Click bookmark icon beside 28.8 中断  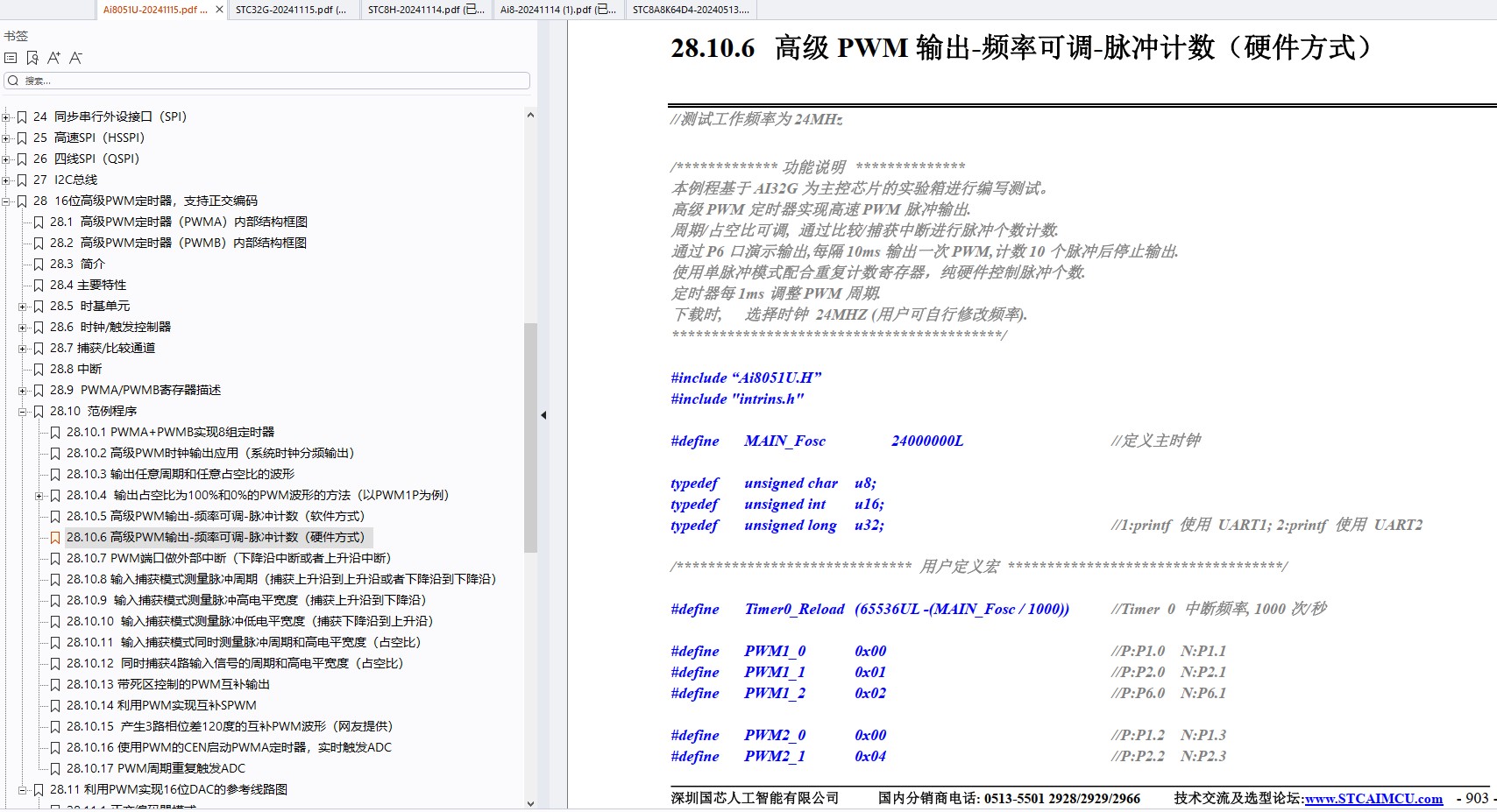click(x=39, y=370)
